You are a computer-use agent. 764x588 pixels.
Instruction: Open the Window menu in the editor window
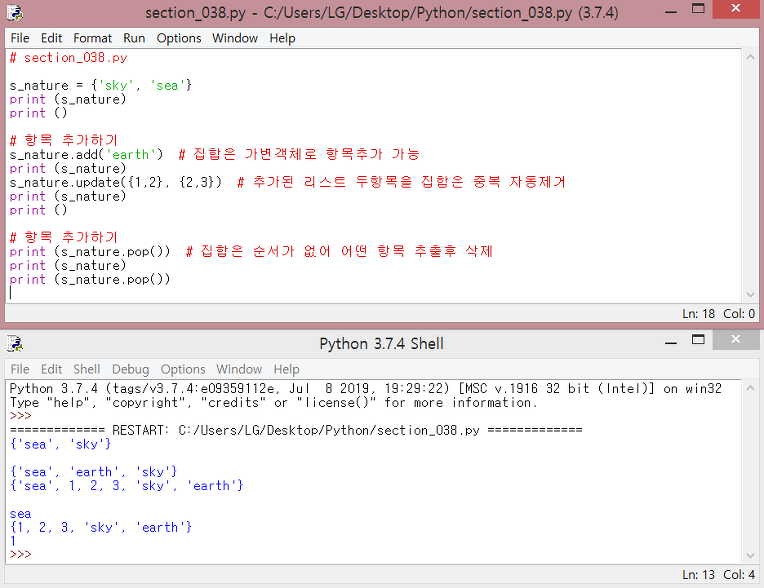click(235, 38)
